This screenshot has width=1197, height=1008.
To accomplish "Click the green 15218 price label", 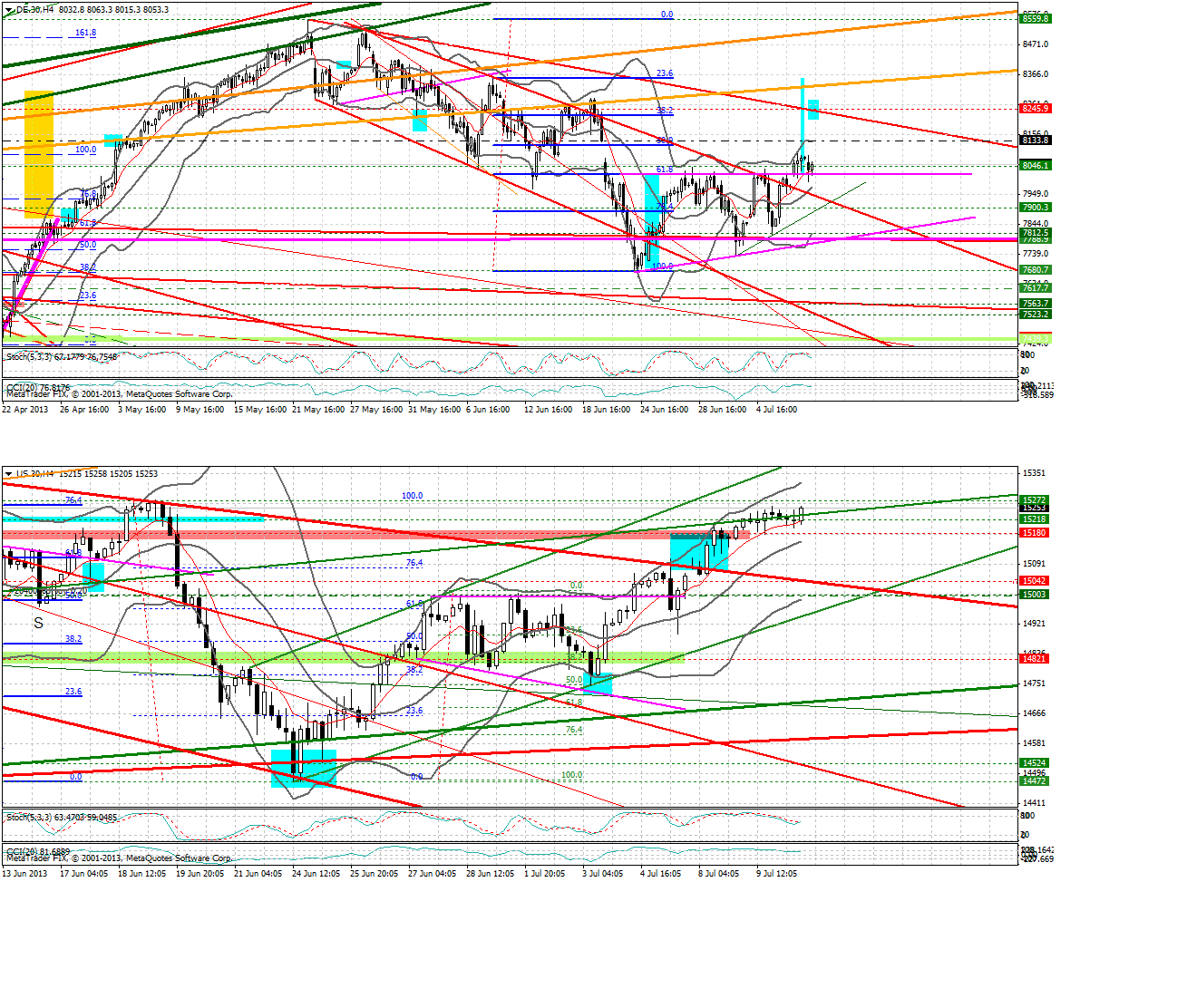I will click(x=1034, y=519).
